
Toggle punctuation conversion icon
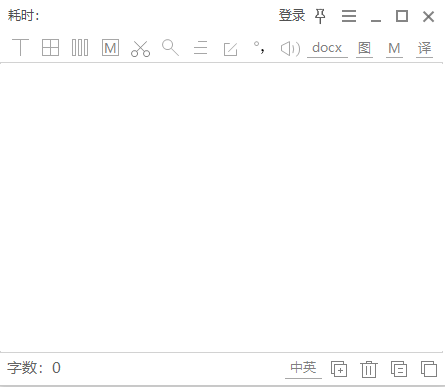coord(260,47)
